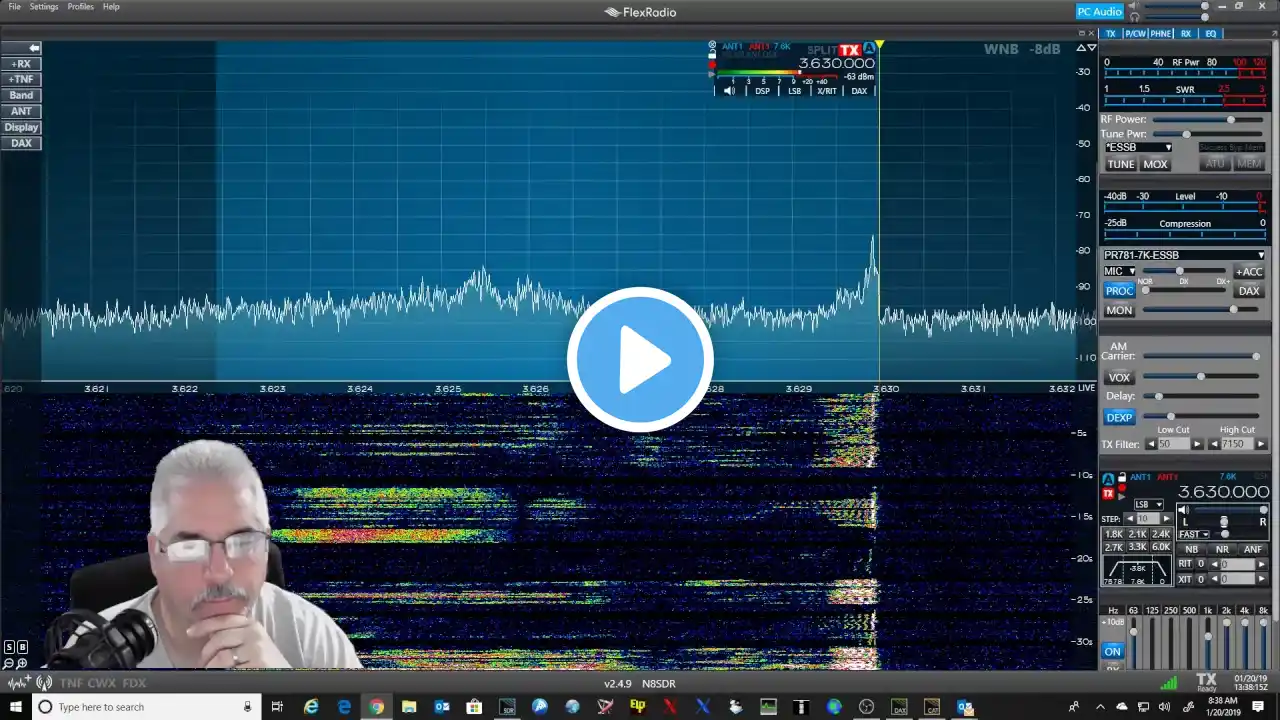Open the ESSB transmit profile dropdown

pyautogui.click(x=1138, y=147)
